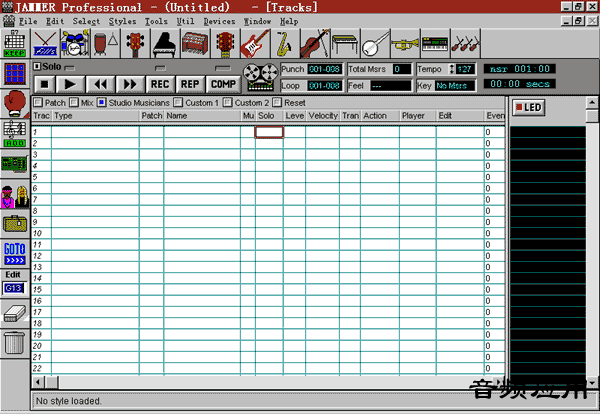Click the GOTO arrows icon
The image size is (600, 414).
coord(15,254)
